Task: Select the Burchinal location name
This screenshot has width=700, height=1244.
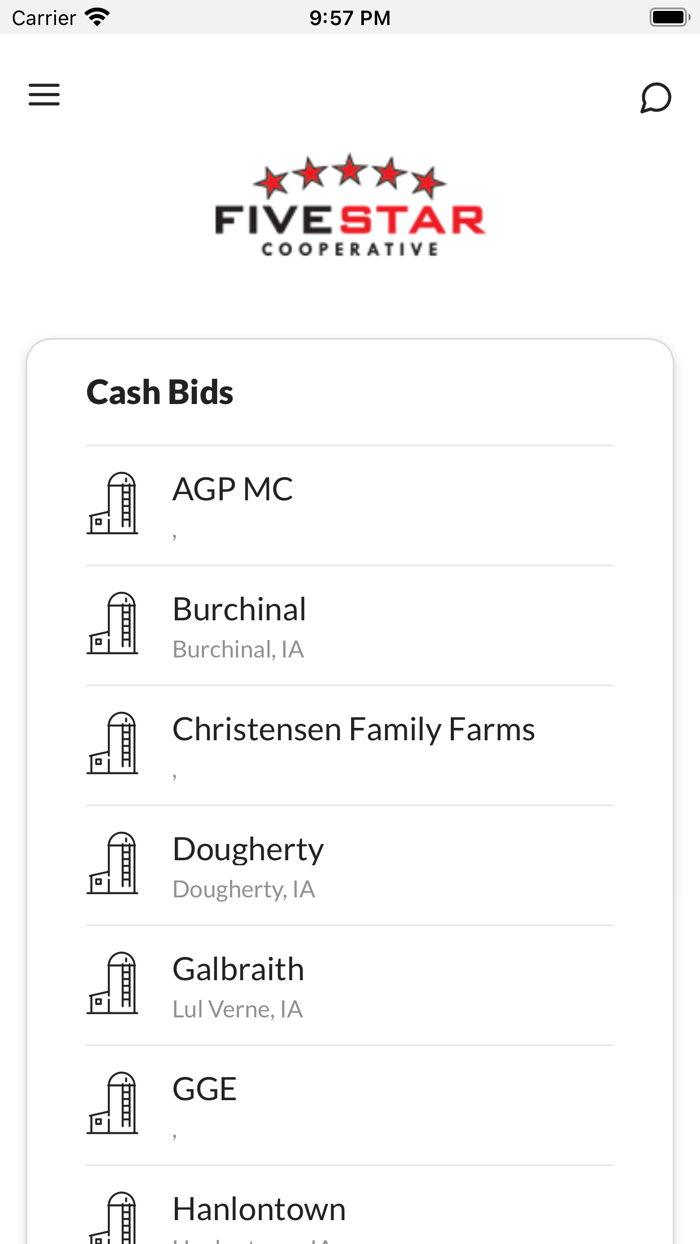Action: coord(239,609)
